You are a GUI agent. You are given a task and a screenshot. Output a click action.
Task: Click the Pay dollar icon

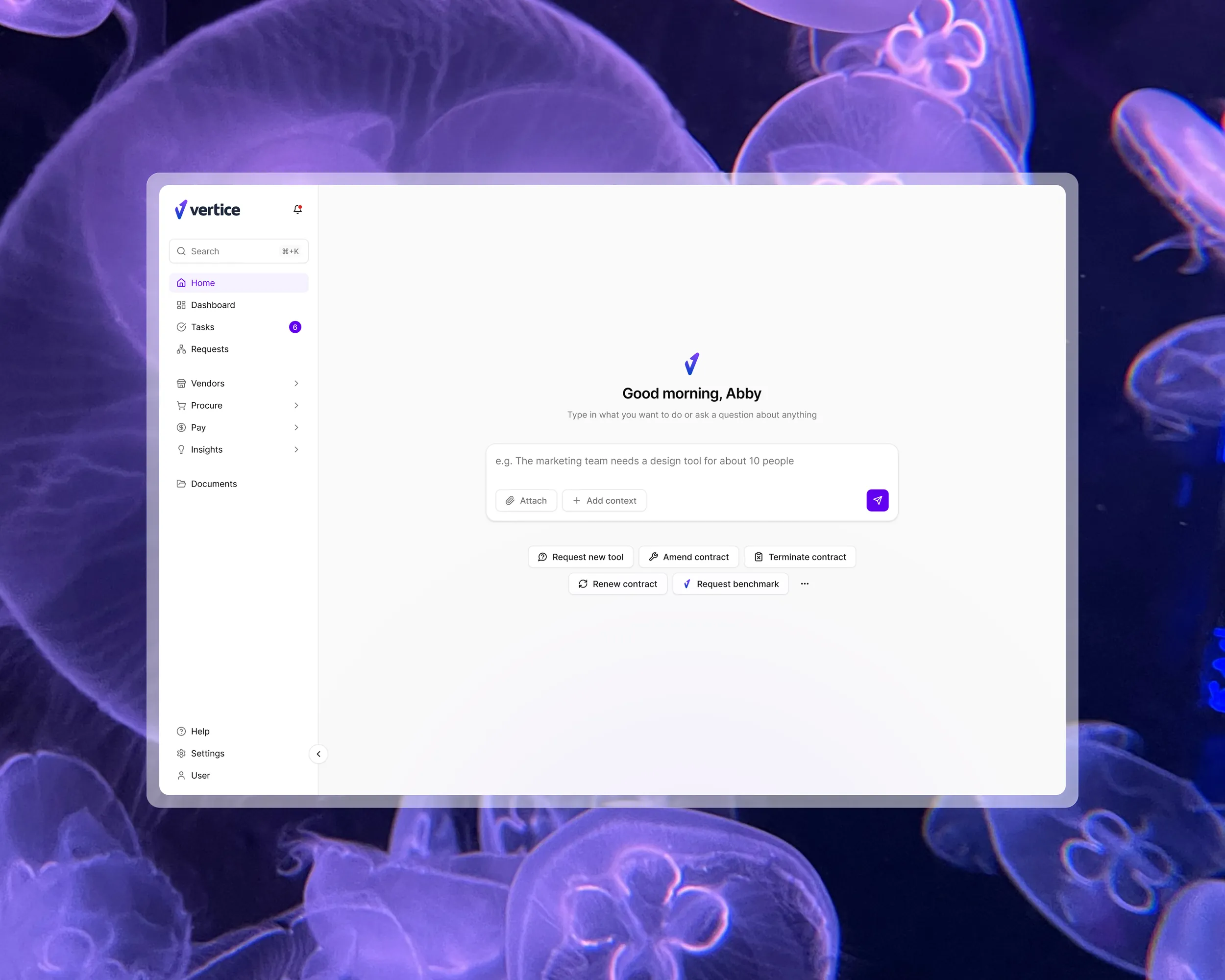(181, 428)
